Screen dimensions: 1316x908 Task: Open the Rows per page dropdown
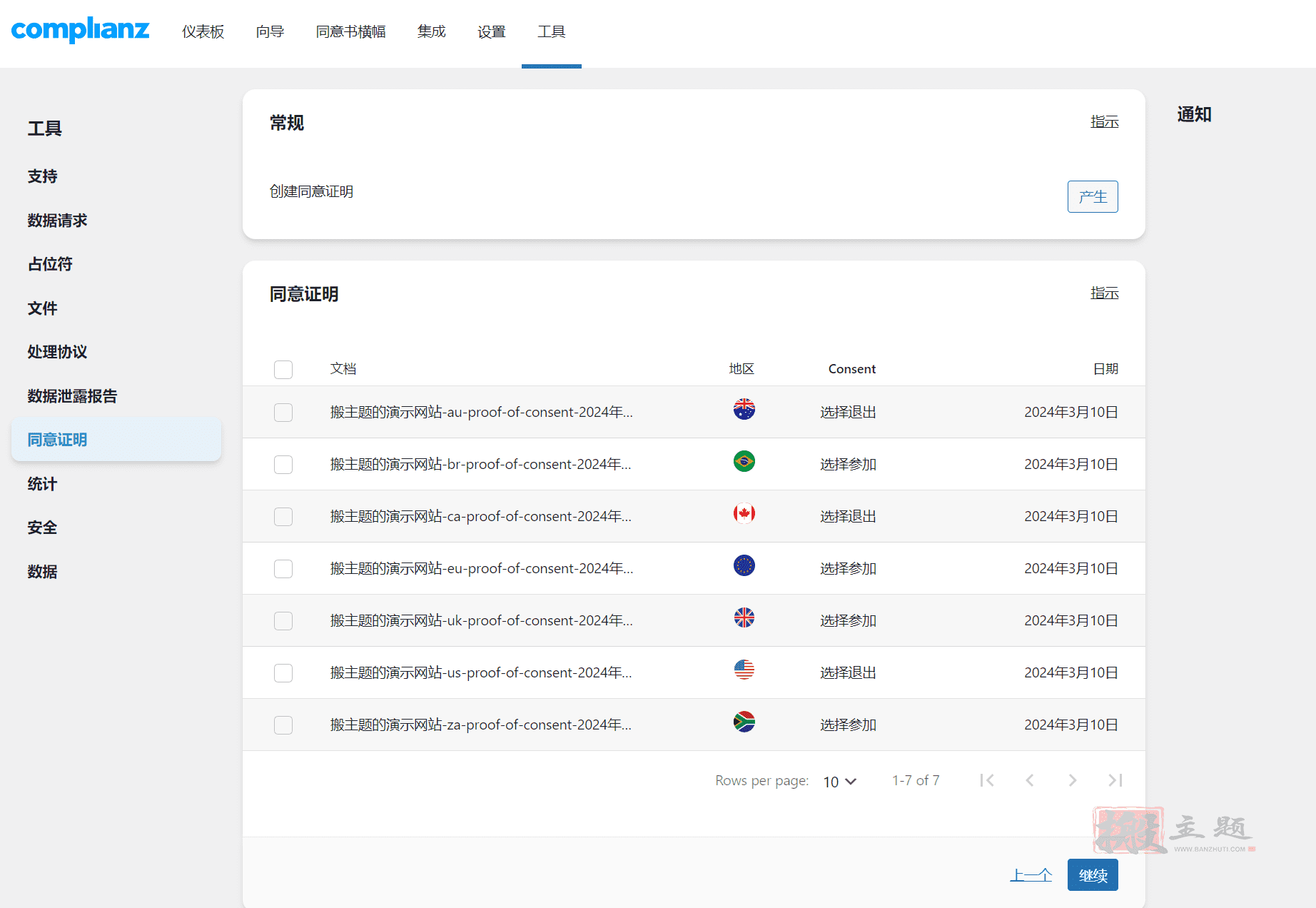[x=839, y=782]
